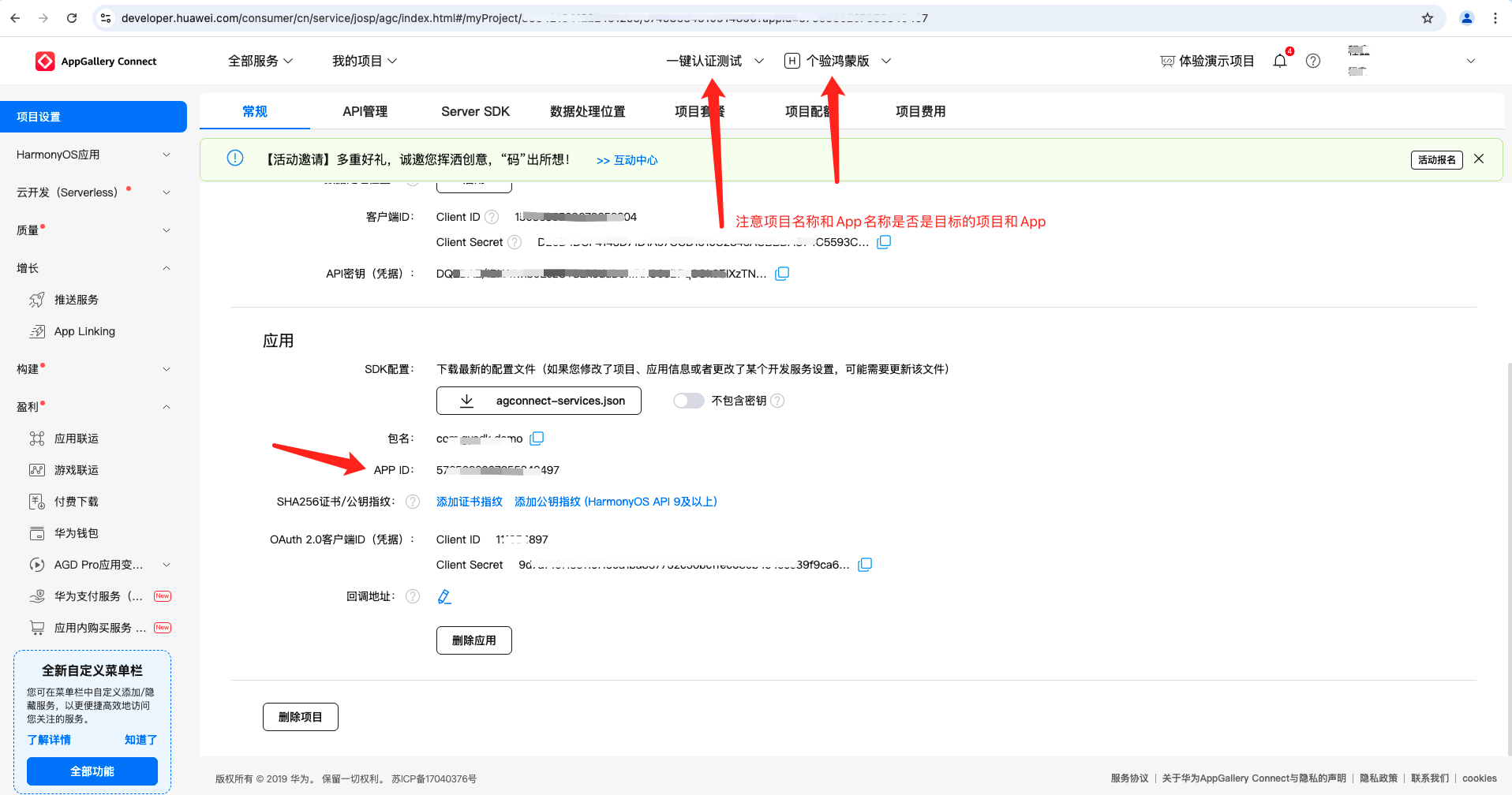Show help for 不包含密钥 option

tap(777, 401)
